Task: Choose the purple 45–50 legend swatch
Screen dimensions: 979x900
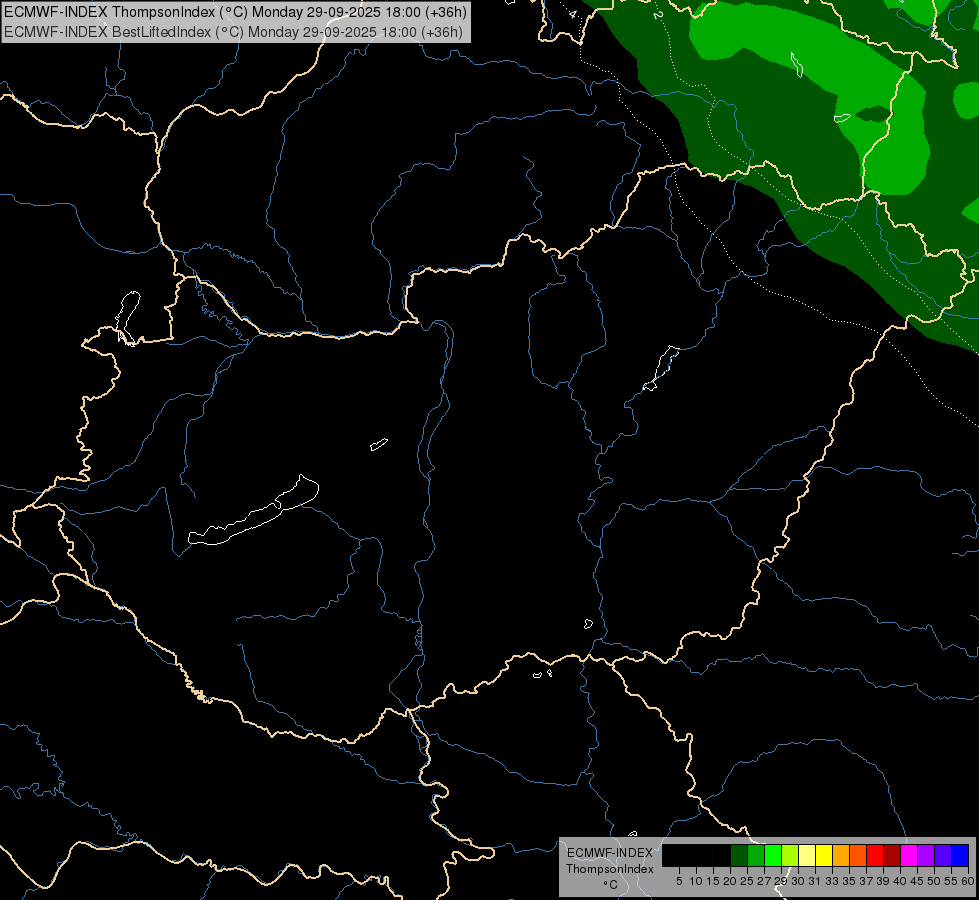Action: tap(925, 856)
